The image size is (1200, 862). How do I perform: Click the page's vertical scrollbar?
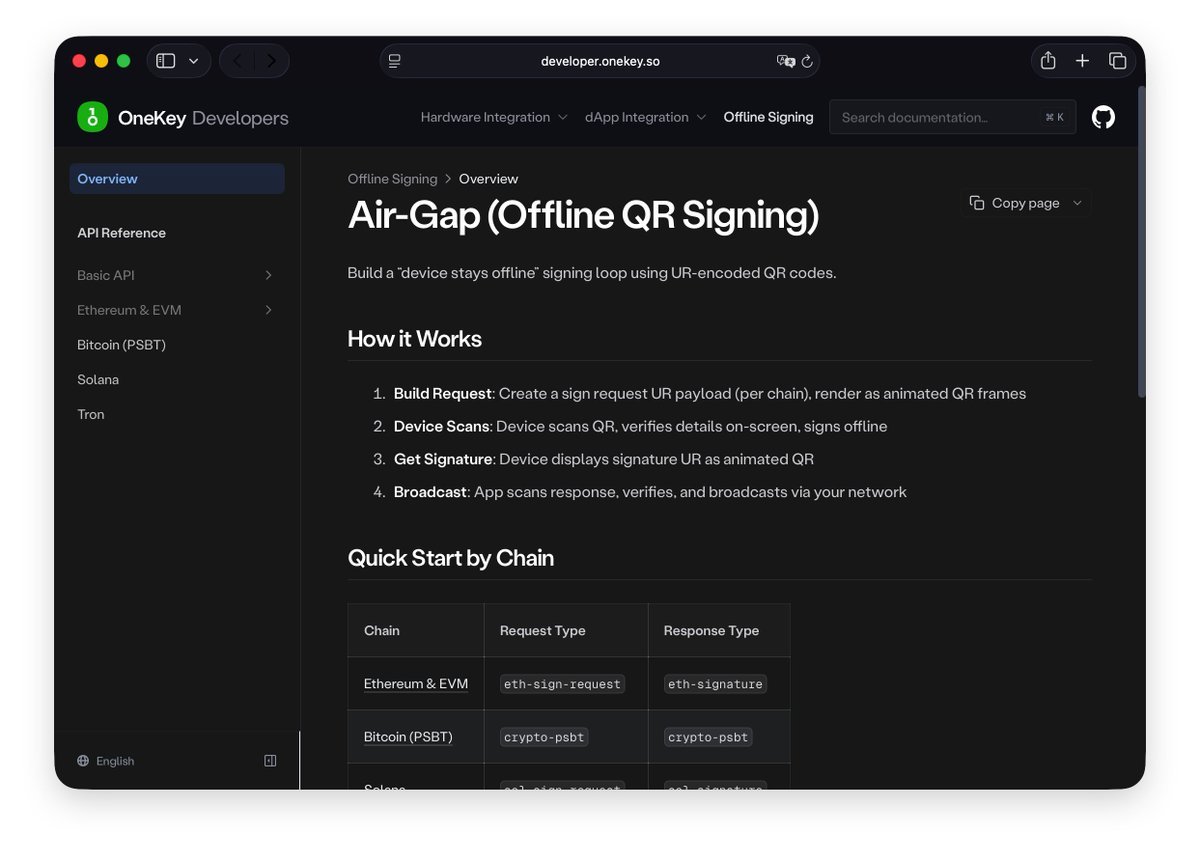click(x=1141, y=240)
